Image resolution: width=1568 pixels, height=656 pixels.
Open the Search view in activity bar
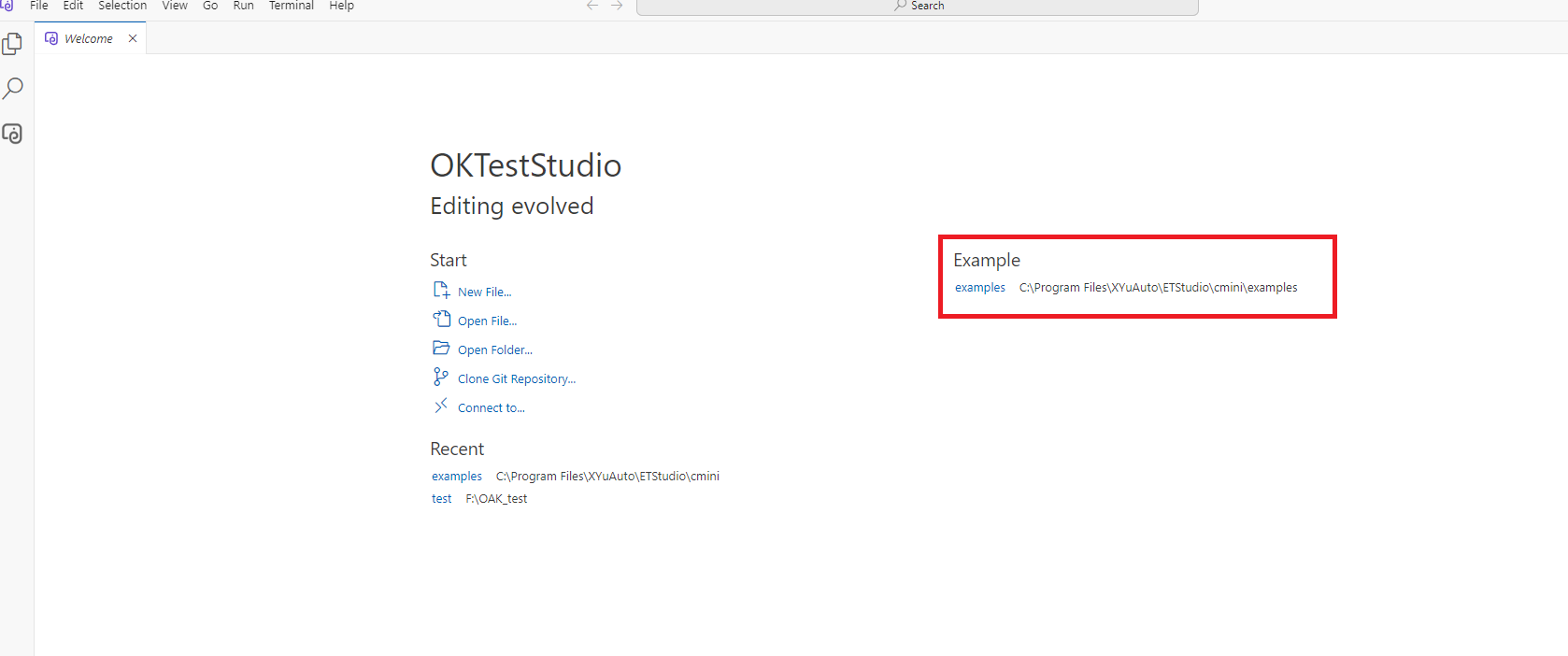point(13,89)
